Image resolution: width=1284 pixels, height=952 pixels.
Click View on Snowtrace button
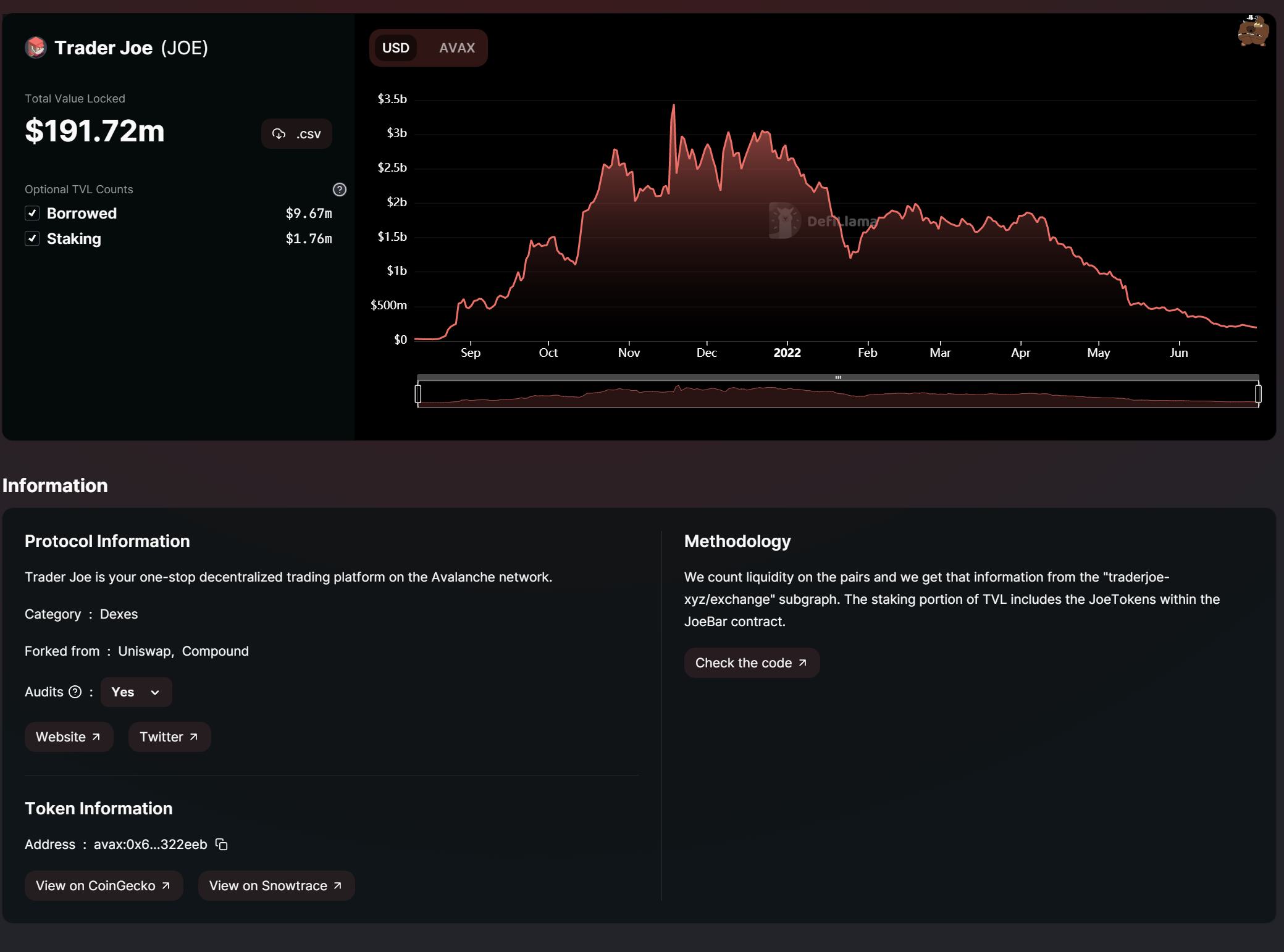click(276, 885)
